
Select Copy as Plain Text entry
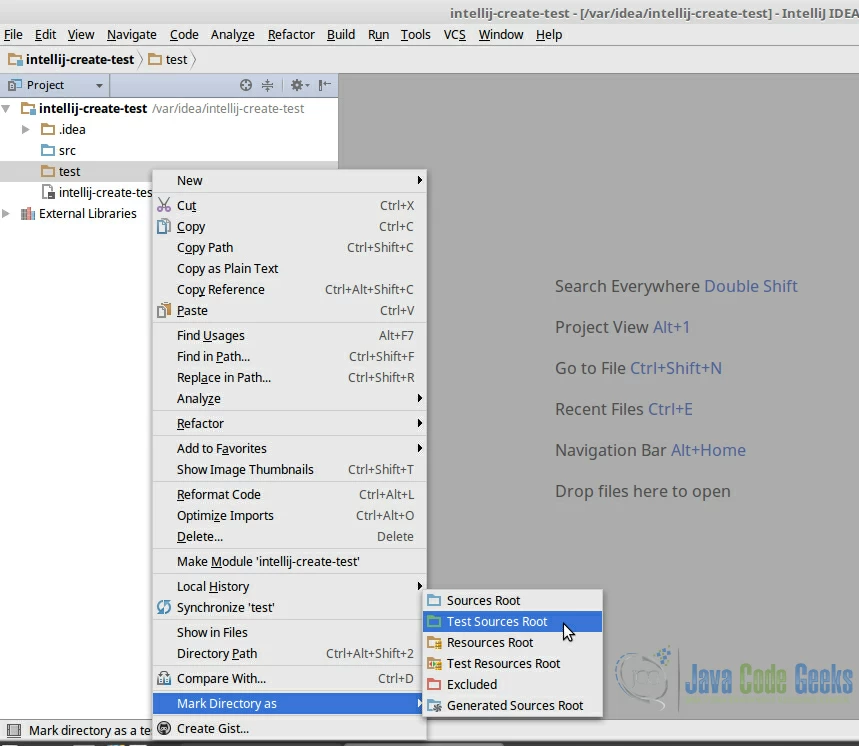289,268
